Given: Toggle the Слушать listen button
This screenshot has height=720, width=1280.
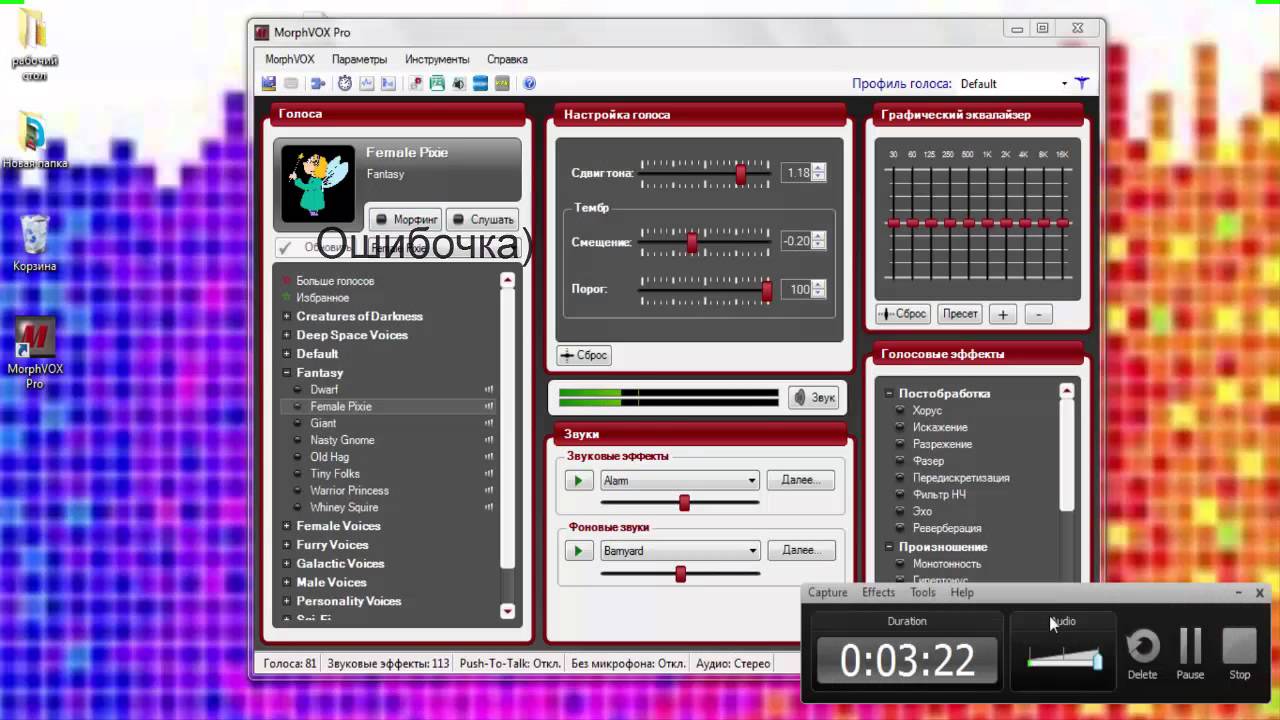Looking at the screenshot, I should point(482,219).
